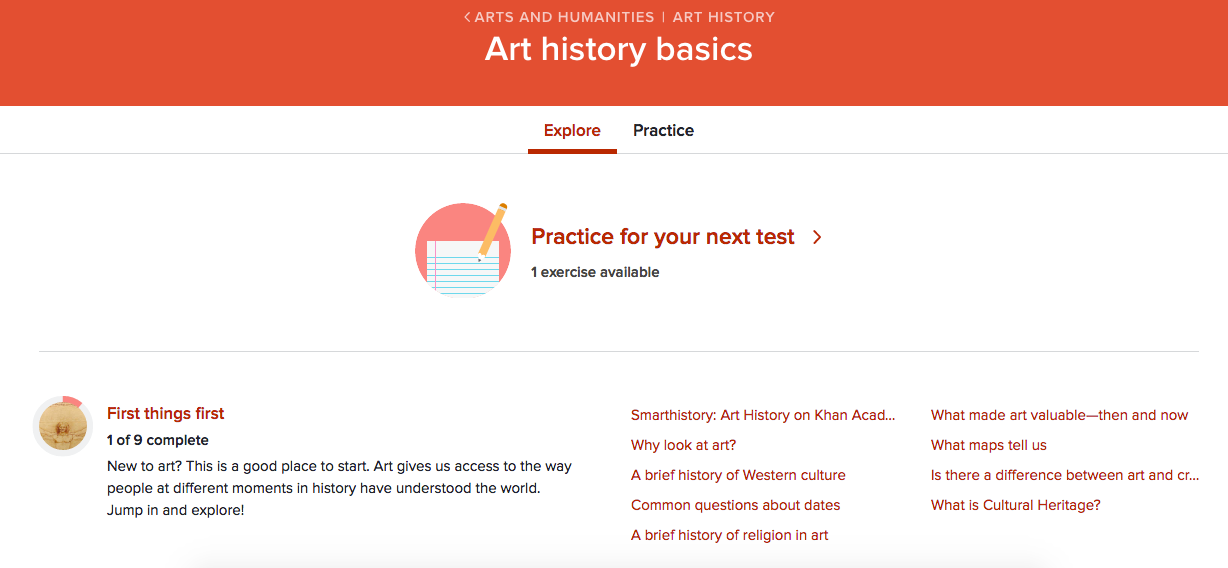Viewport: 1228px width, 568px height.
Task: Select the Explore tab
Action: click(x=572, y=131)
